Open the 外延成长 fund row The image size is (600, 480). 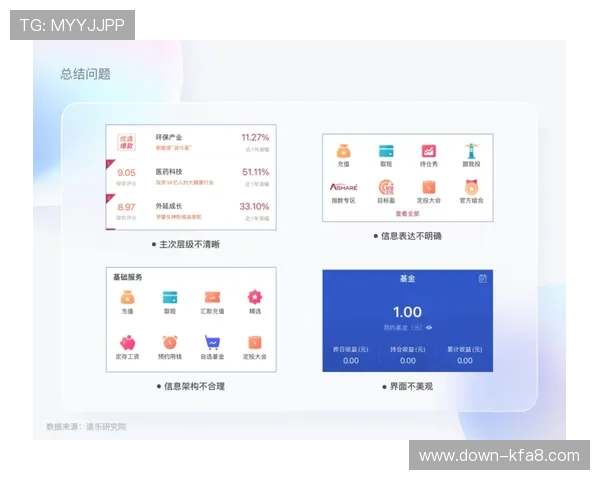[191, 211]
